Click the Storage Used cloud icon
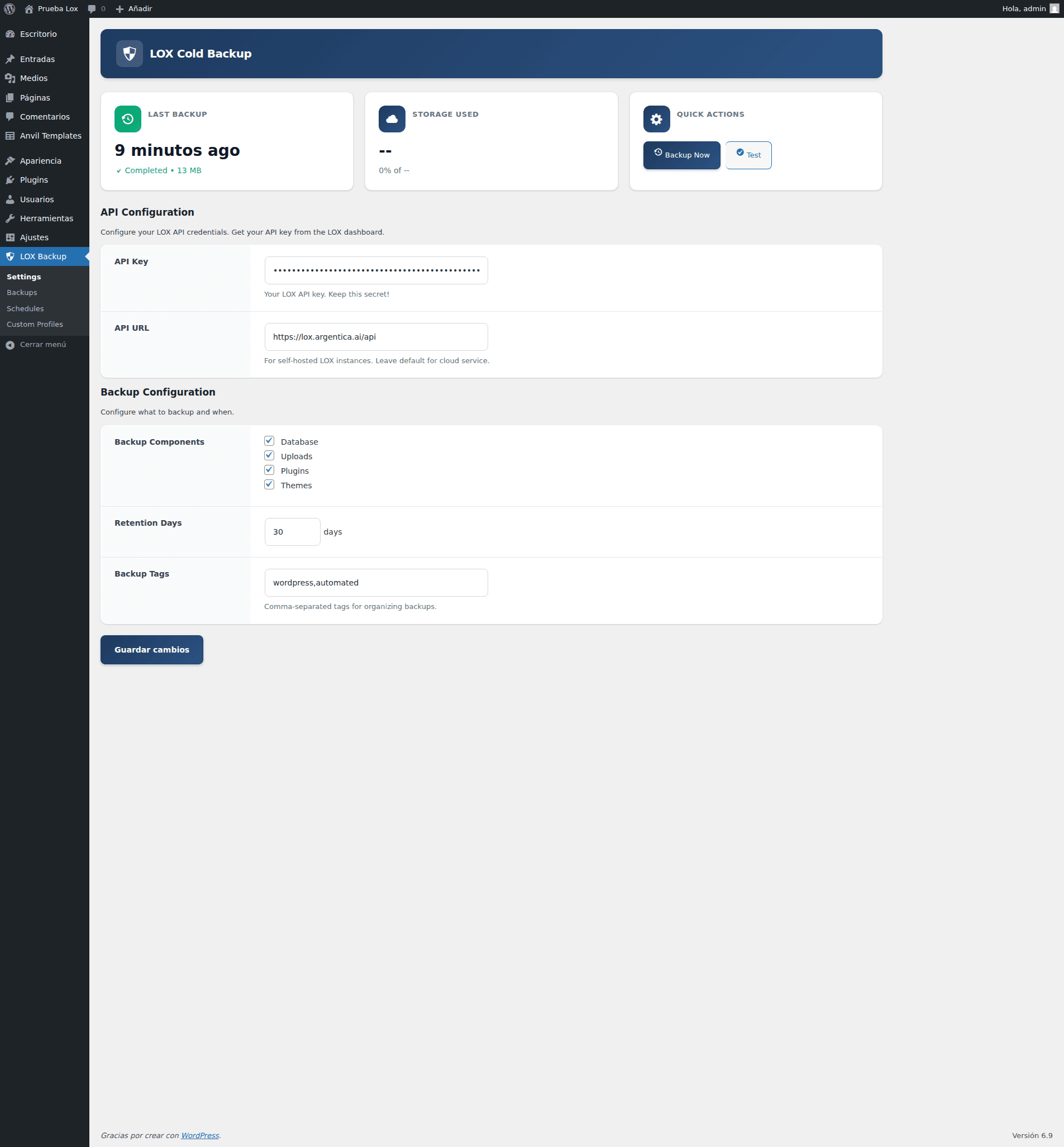 392,118
